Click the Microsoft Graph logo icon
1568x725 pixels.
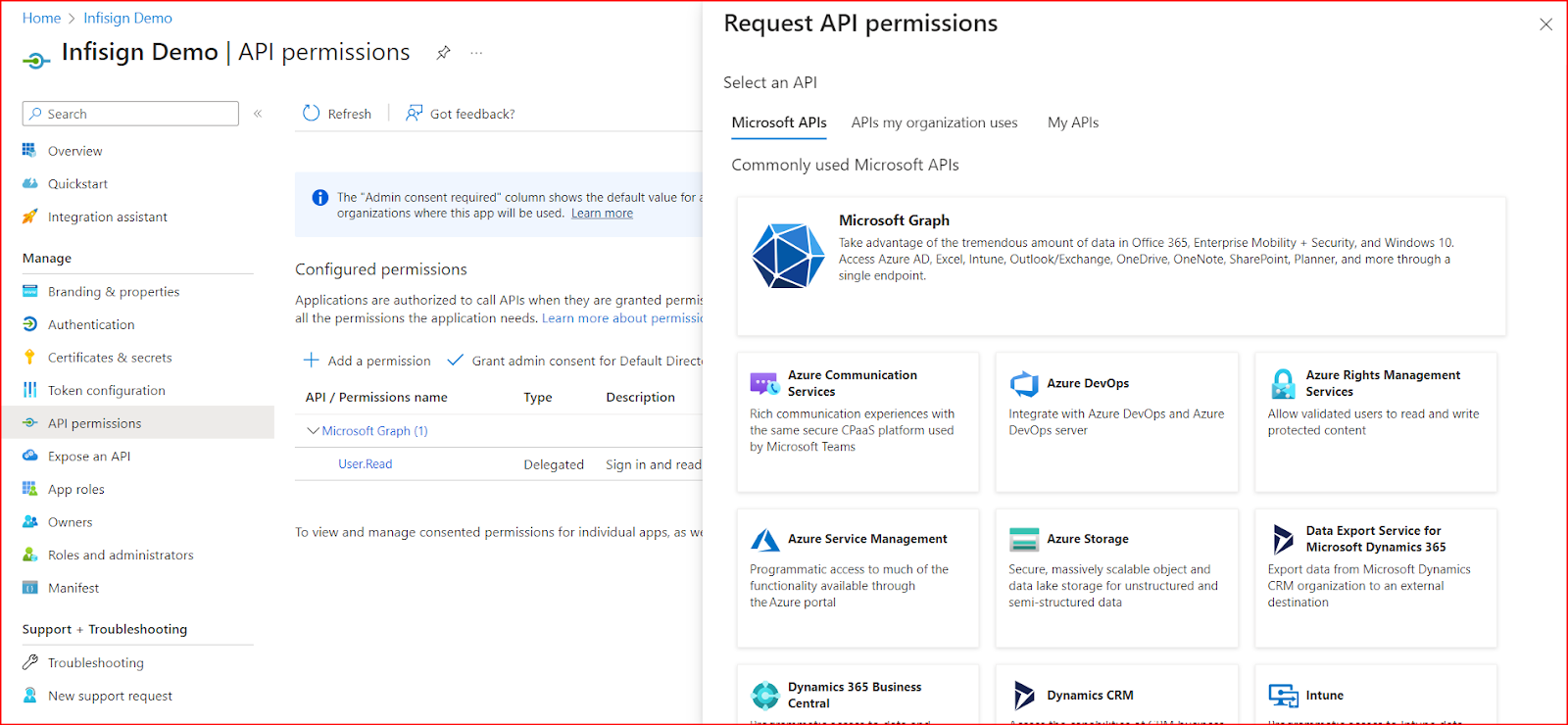point(788,256)
